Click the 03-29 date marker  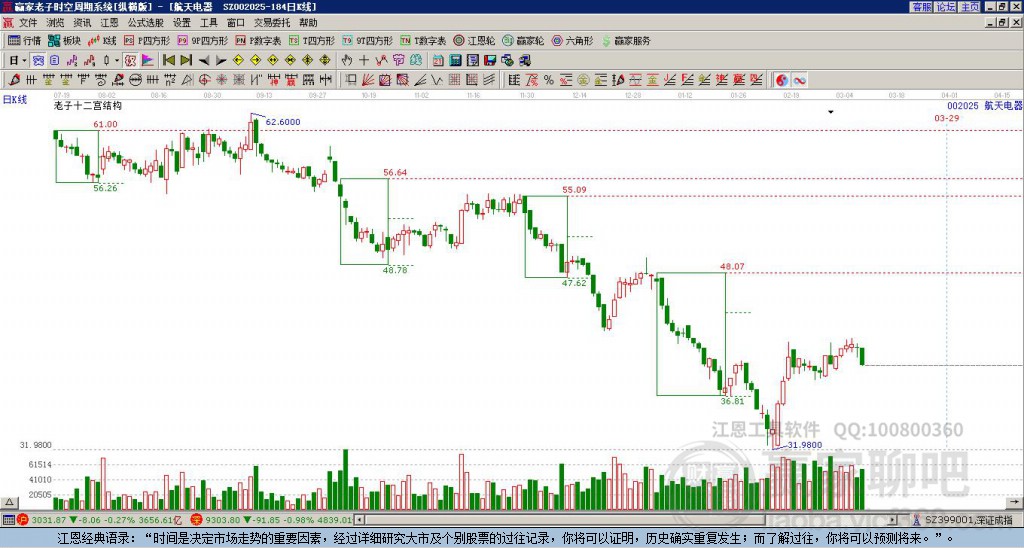tap(947, 118)
